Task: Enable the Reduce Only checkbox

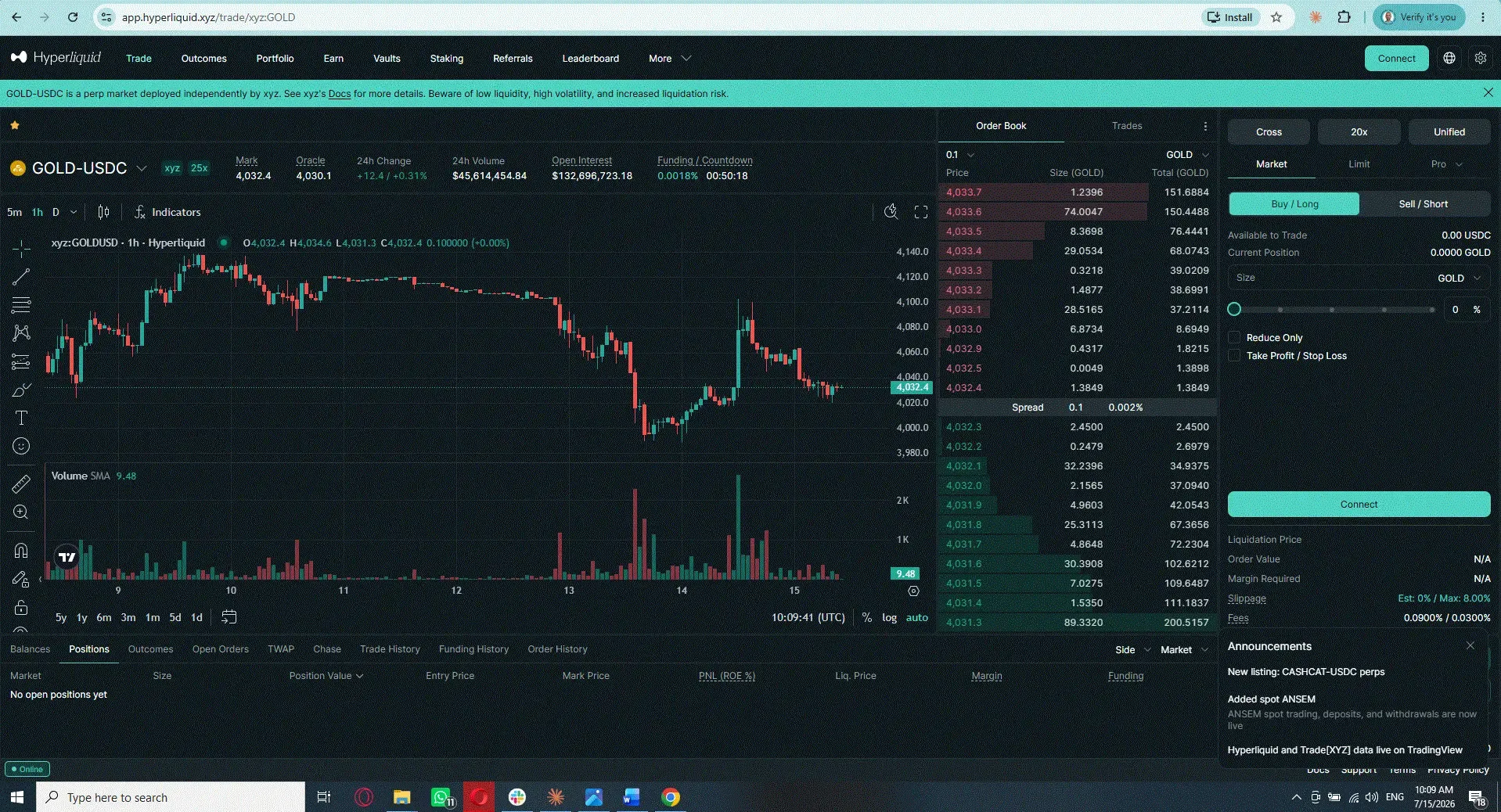Action: tap(1235, 337)
